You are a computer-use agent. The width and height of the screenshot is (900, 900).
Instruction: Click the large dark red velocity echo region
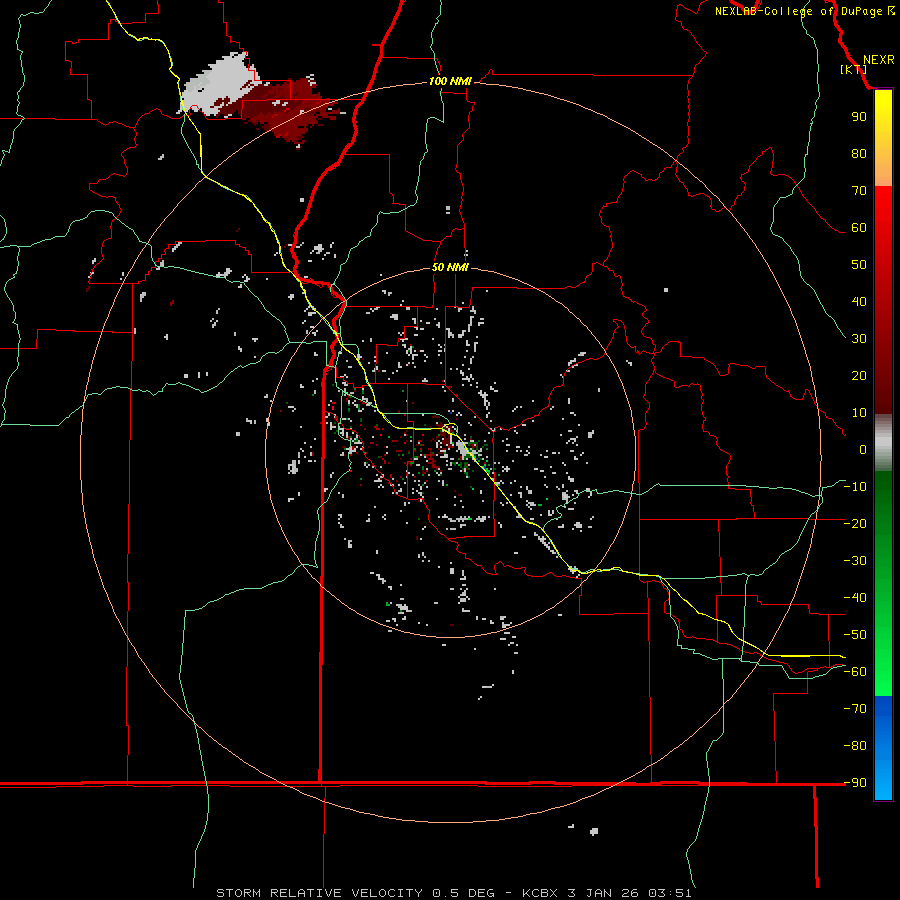tap(290, 112)
